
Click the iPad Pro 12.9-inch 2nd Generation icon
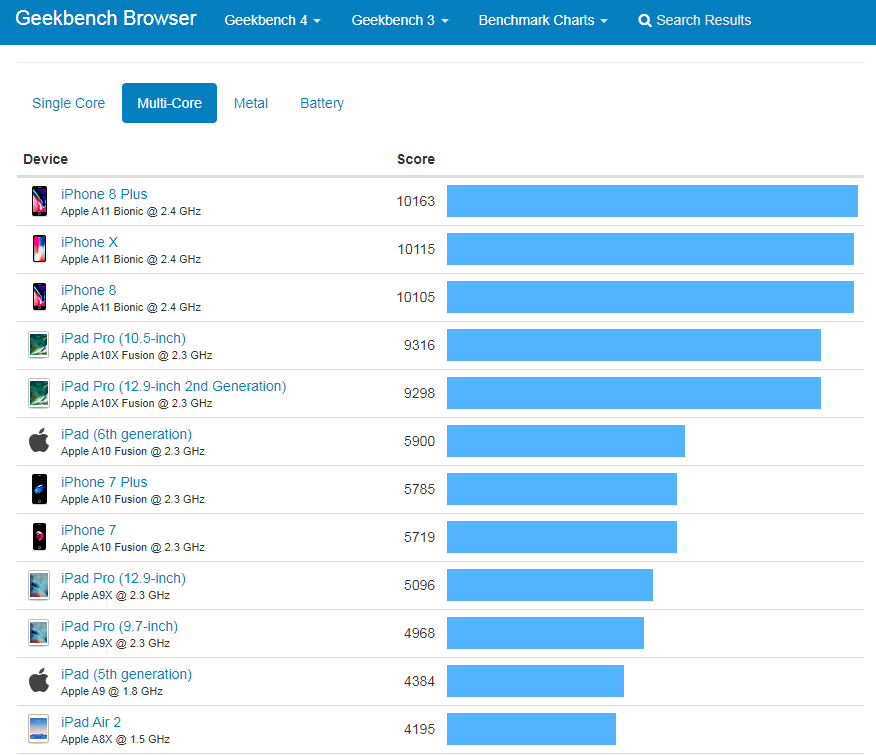(39, 393)
